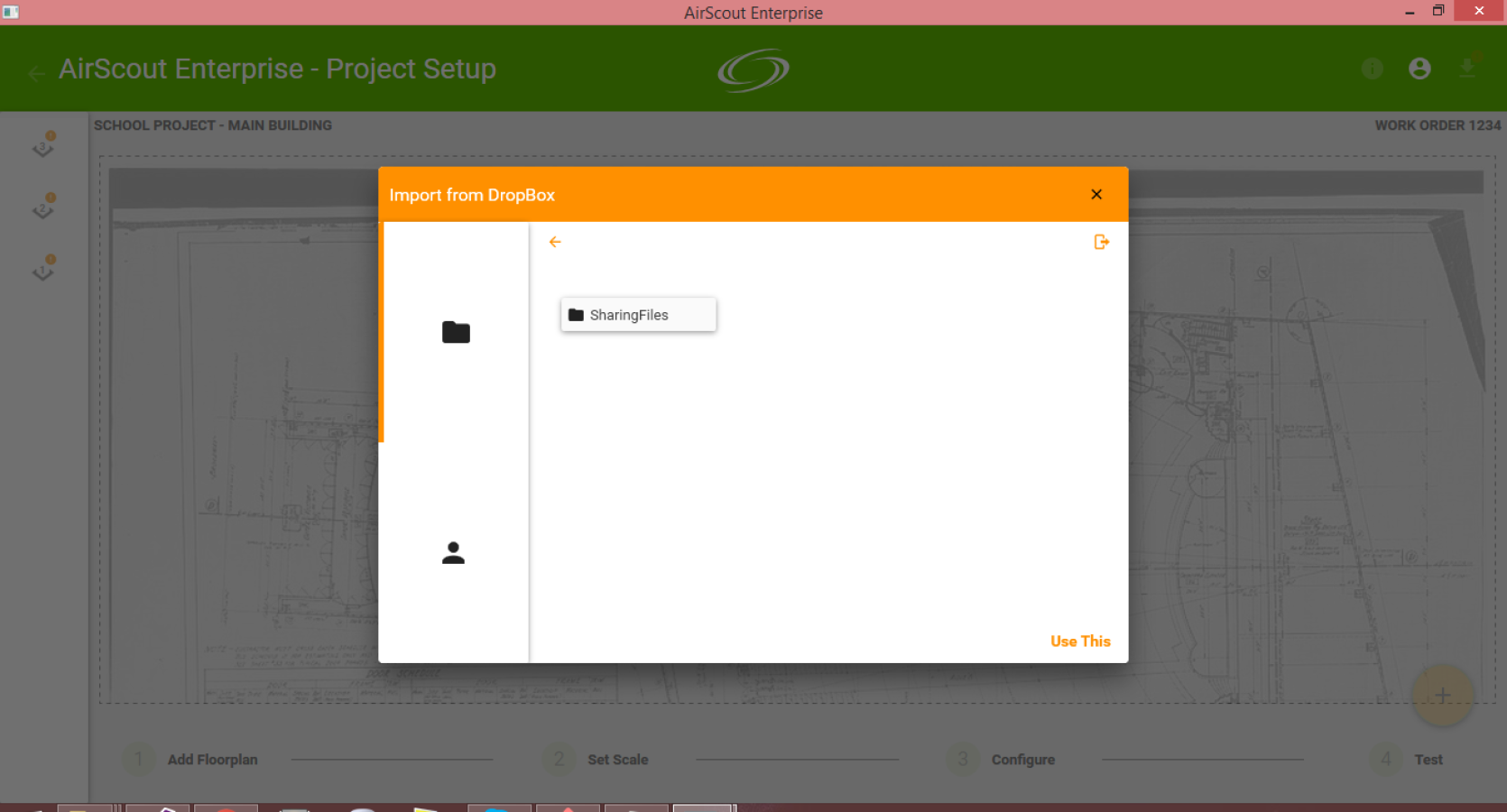
Task: Select the floor 3 layer icon in sidebar
Action: click(43, 145)
